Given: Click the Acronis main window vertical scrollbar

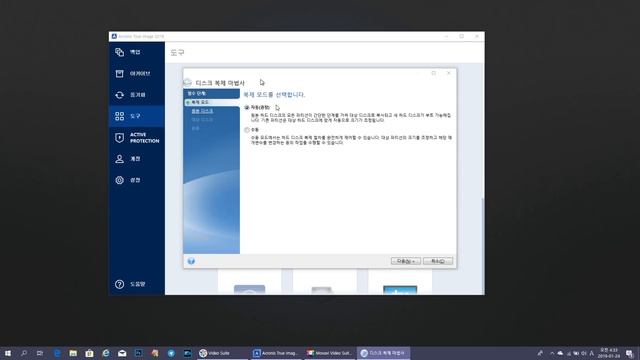Looking at the screenshot, I should point(483,245).
